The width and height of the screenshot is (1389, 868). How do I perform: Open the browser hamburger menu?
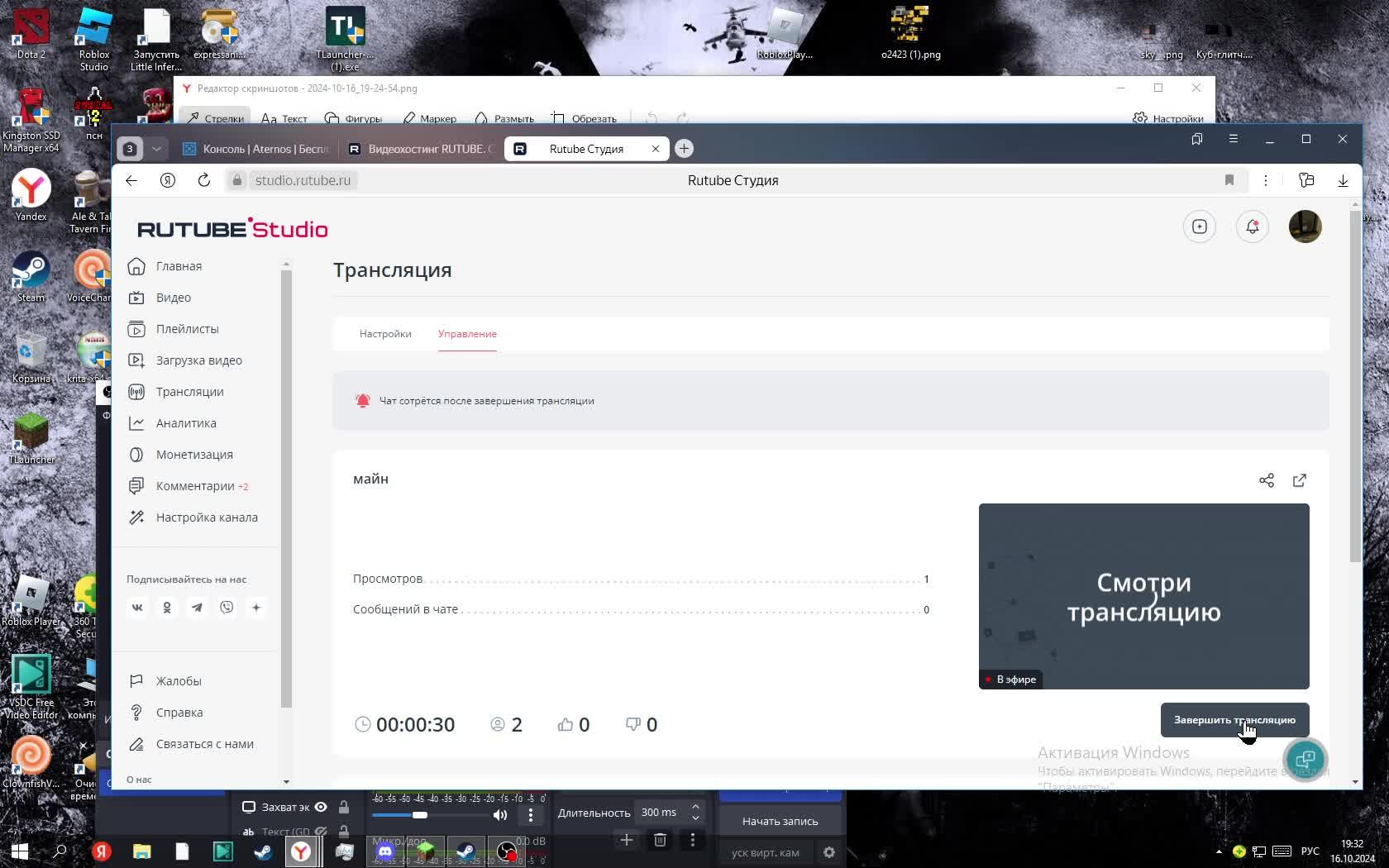click(x=1234, y=139)
